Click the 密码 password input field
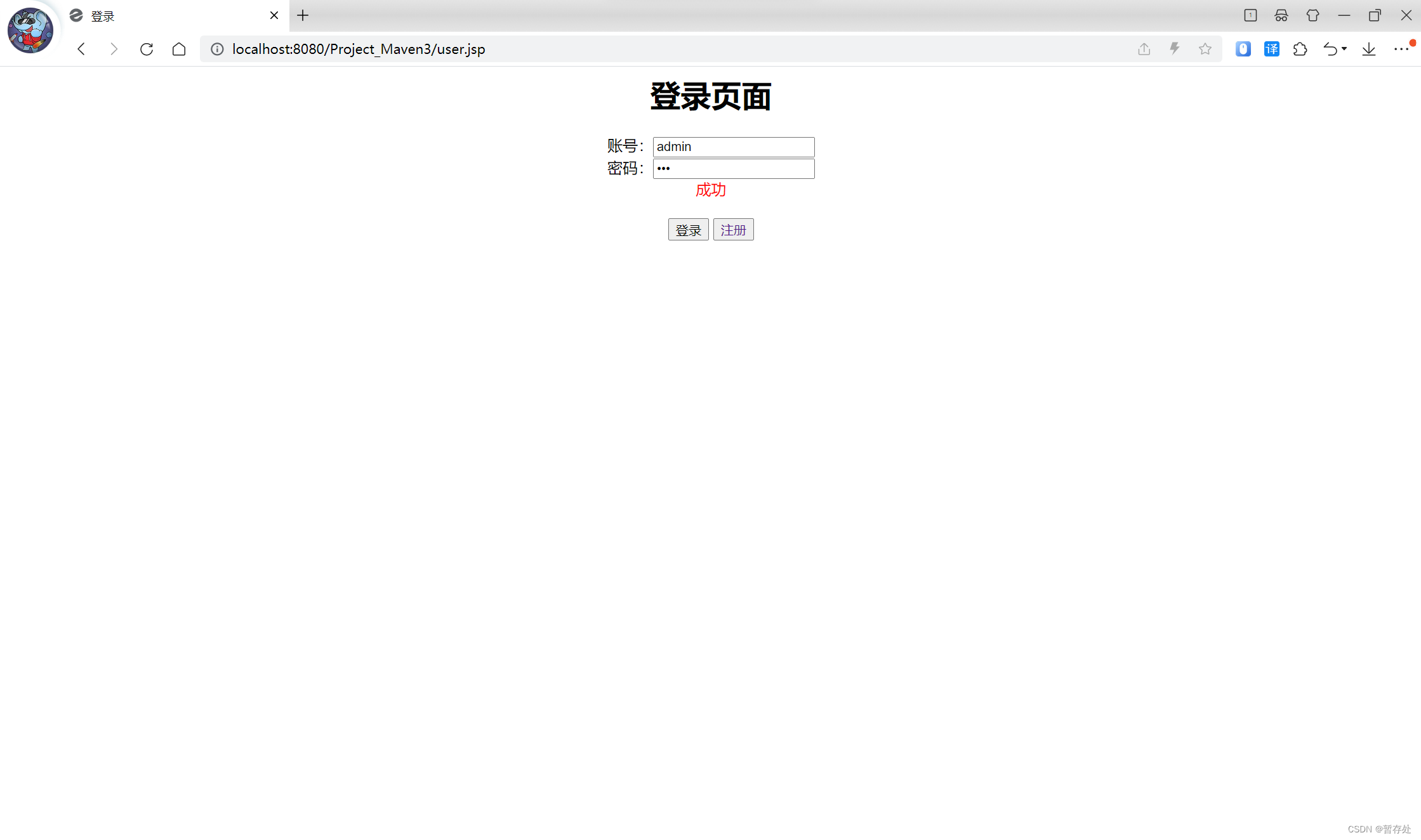 (x=733, y=168)
